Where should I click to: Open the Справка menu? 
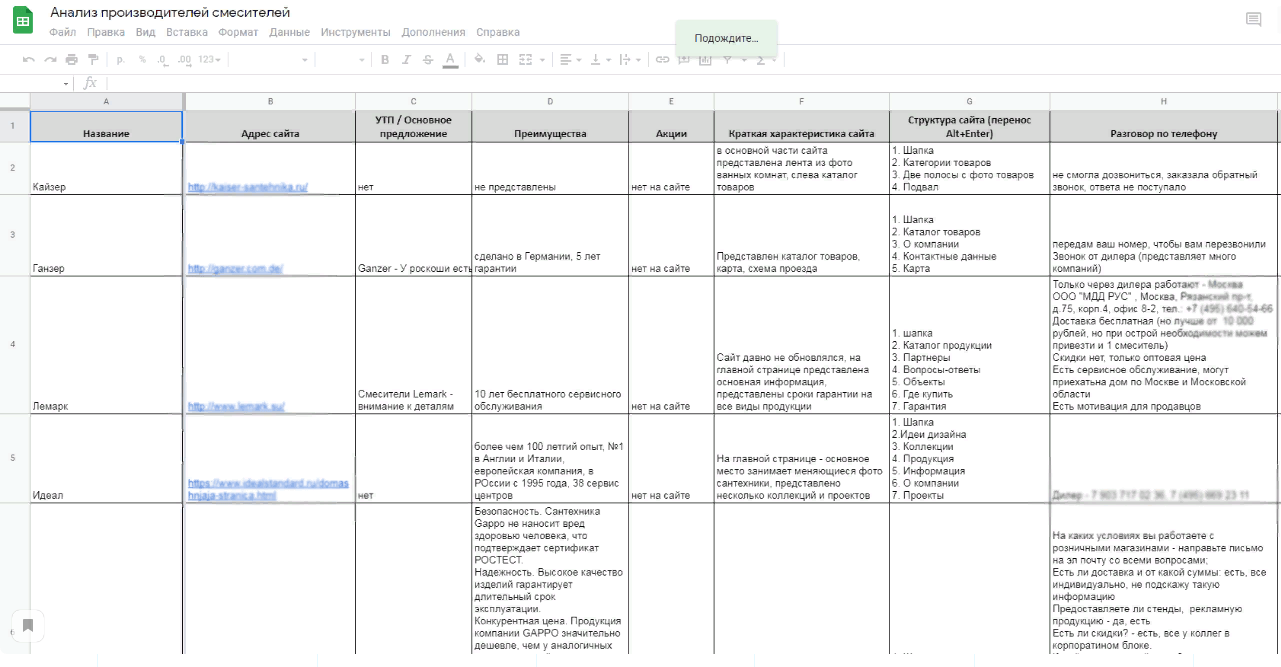tap(498, 32)
